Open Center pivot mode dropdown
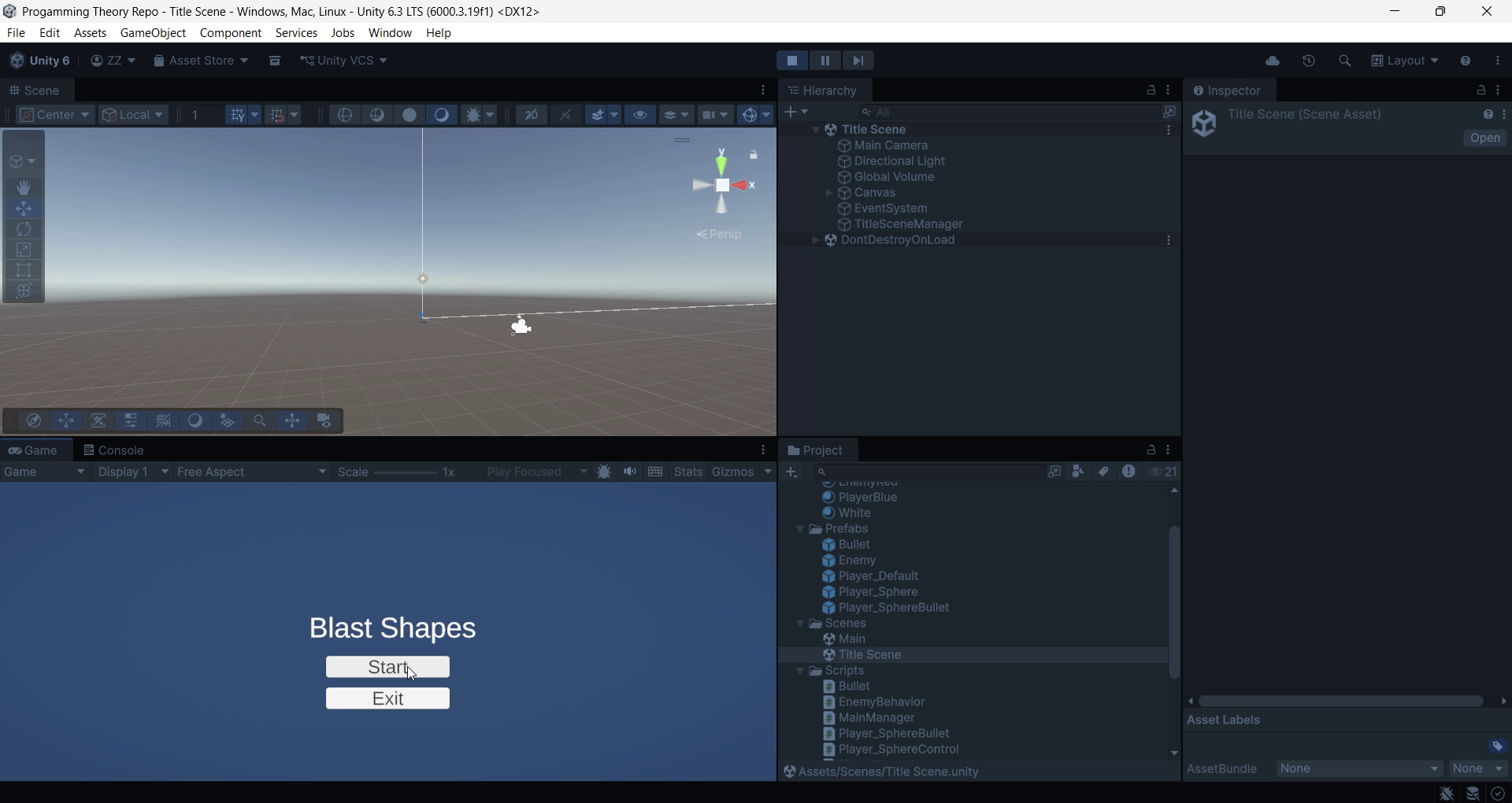Viewport: 1512px width, 803px height. [x=55, y=115]
